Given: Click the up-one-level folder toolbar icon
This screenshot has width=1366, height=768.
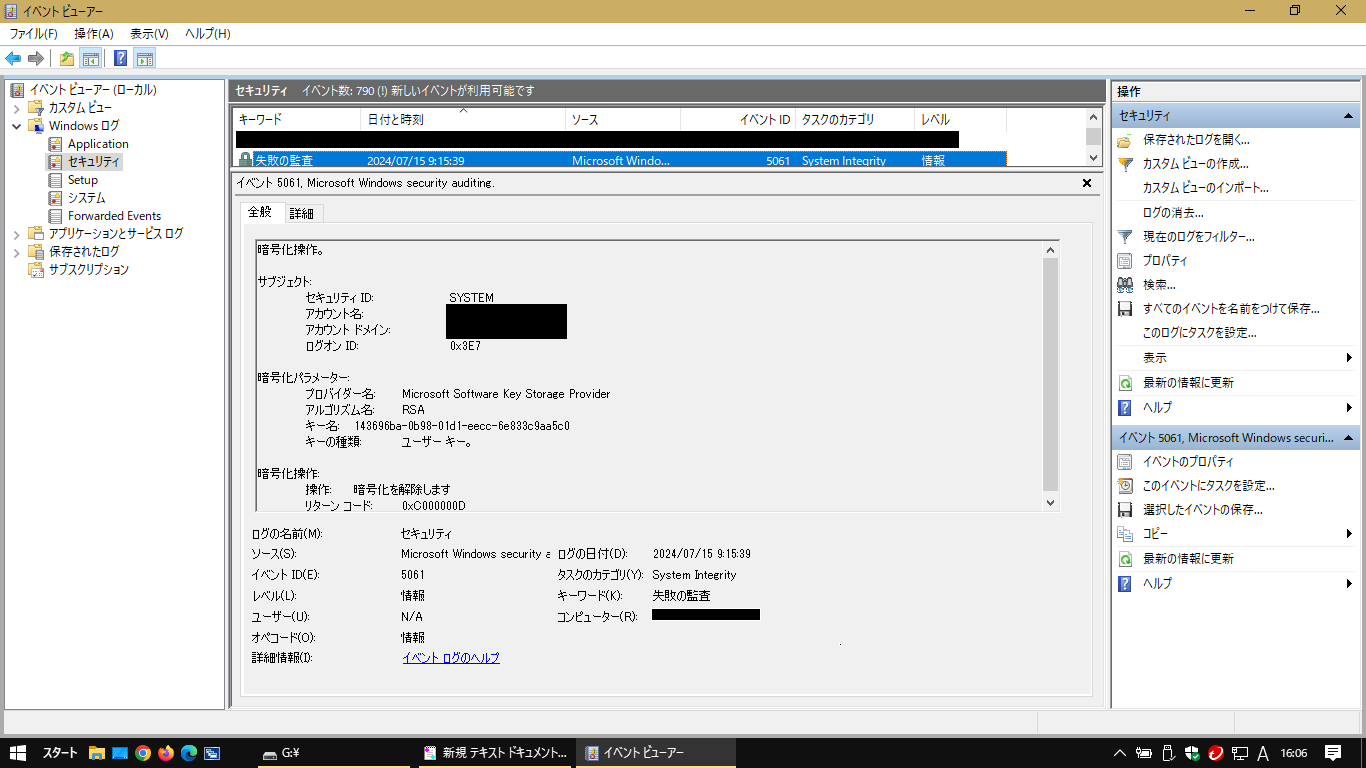Looking at the screenshot, I should pos(66,58).
